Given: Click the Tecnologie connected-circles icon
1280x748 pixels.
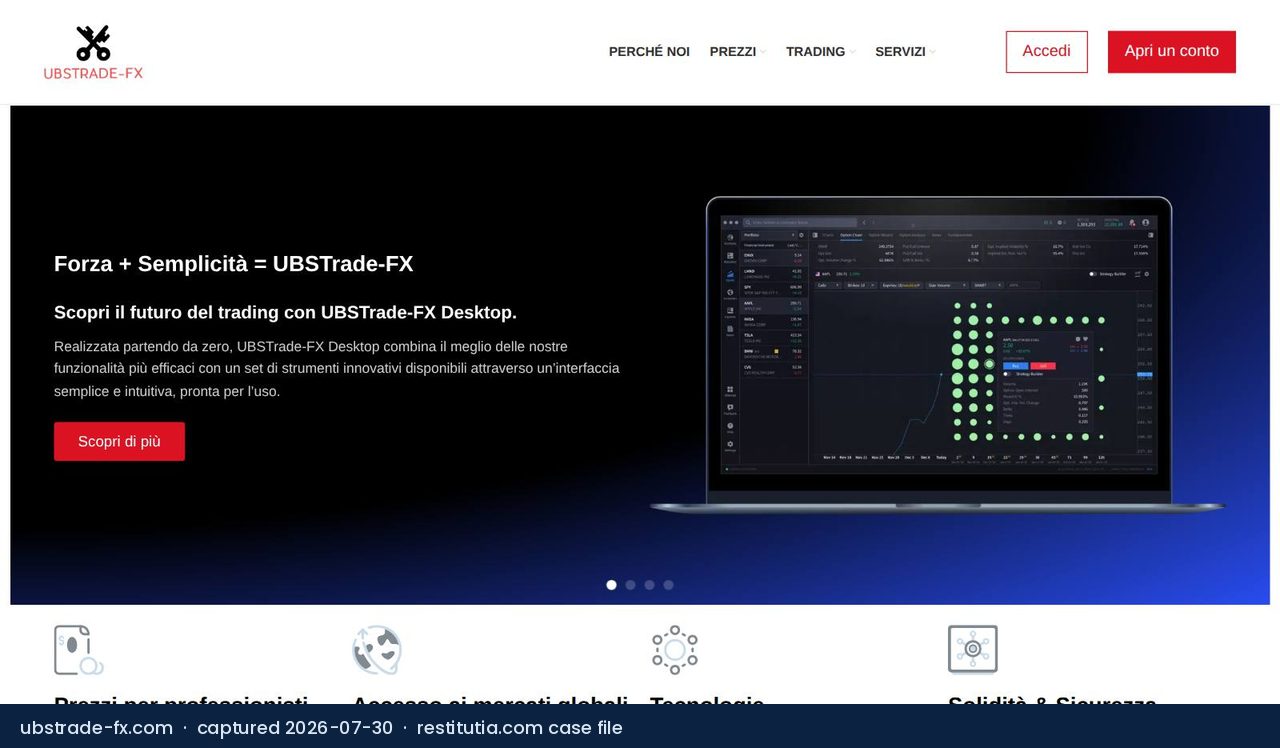Looking at the screenshot, I should click(x=675, y=650).
